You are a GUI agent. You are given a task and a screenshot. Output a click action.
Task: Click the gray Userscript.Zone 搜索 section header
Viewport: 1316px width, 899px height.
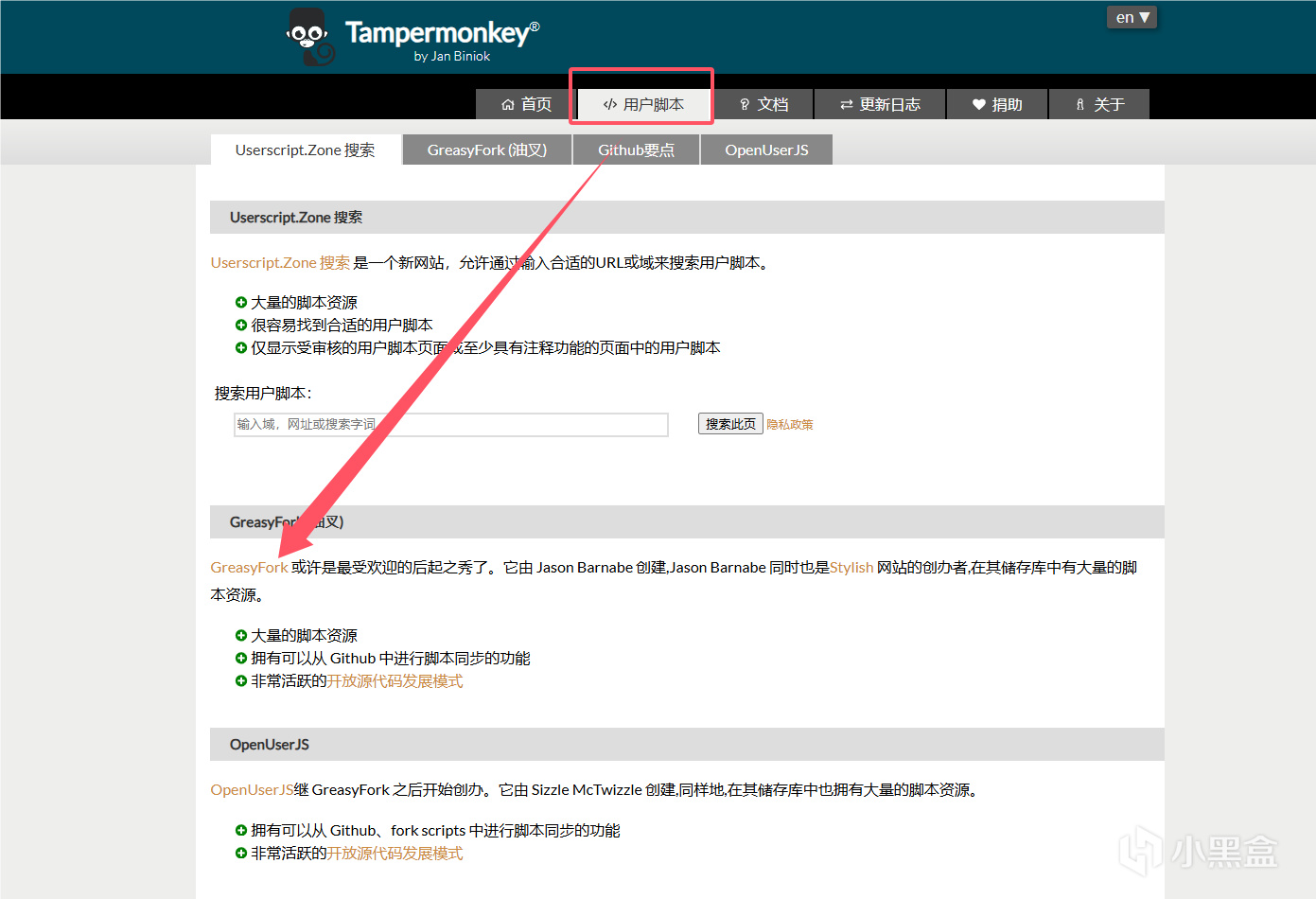(687, 218)
